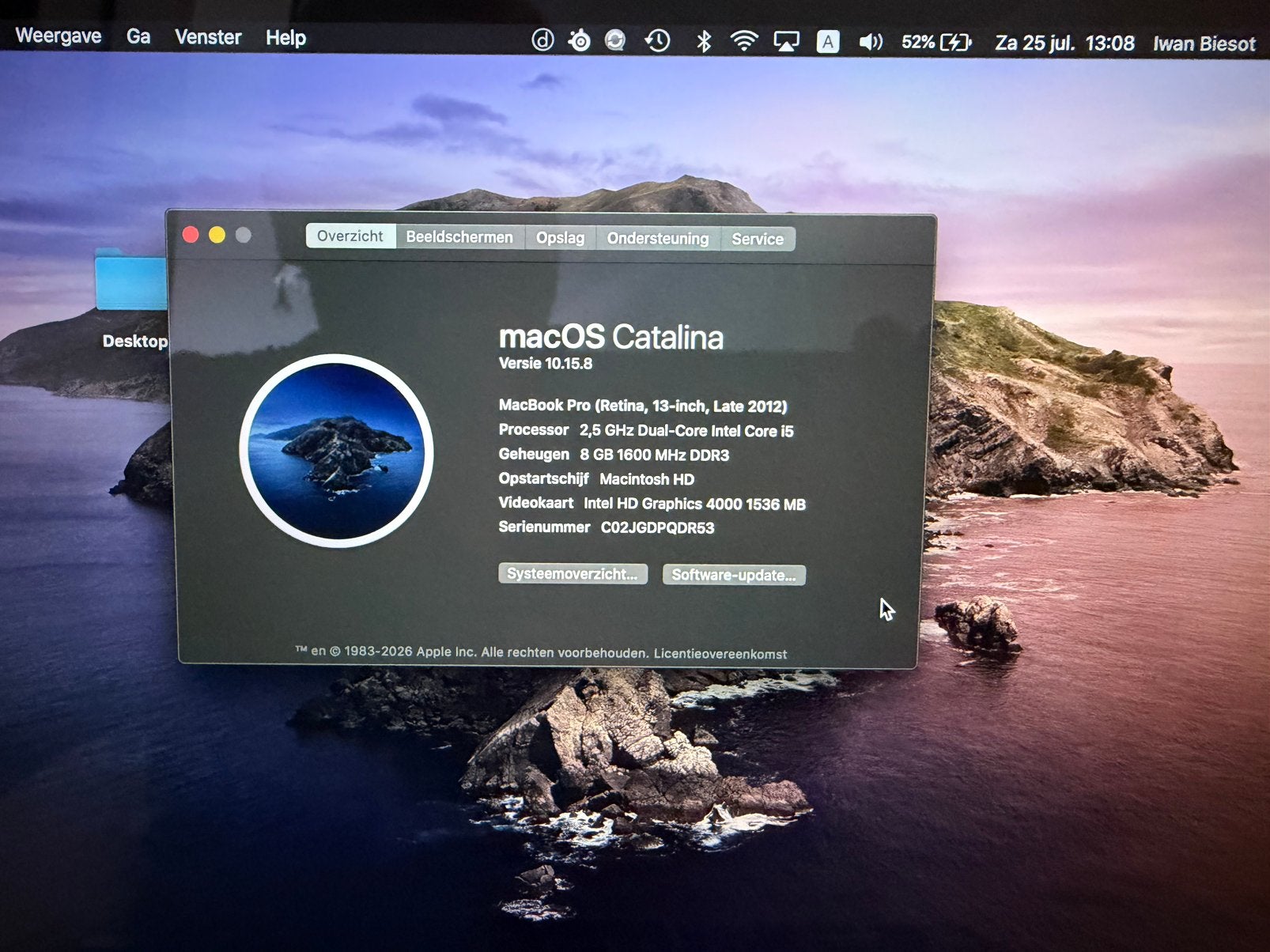Minimize window with the yellow button
The image size is (1270, 952).
217,235
